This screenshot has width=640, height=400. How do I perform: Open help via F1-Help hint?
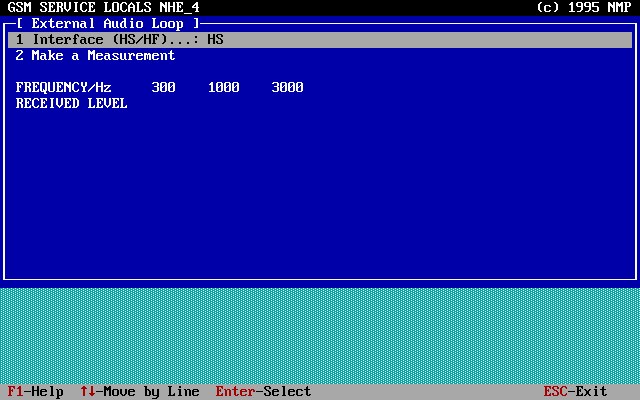tap(35, 392)
